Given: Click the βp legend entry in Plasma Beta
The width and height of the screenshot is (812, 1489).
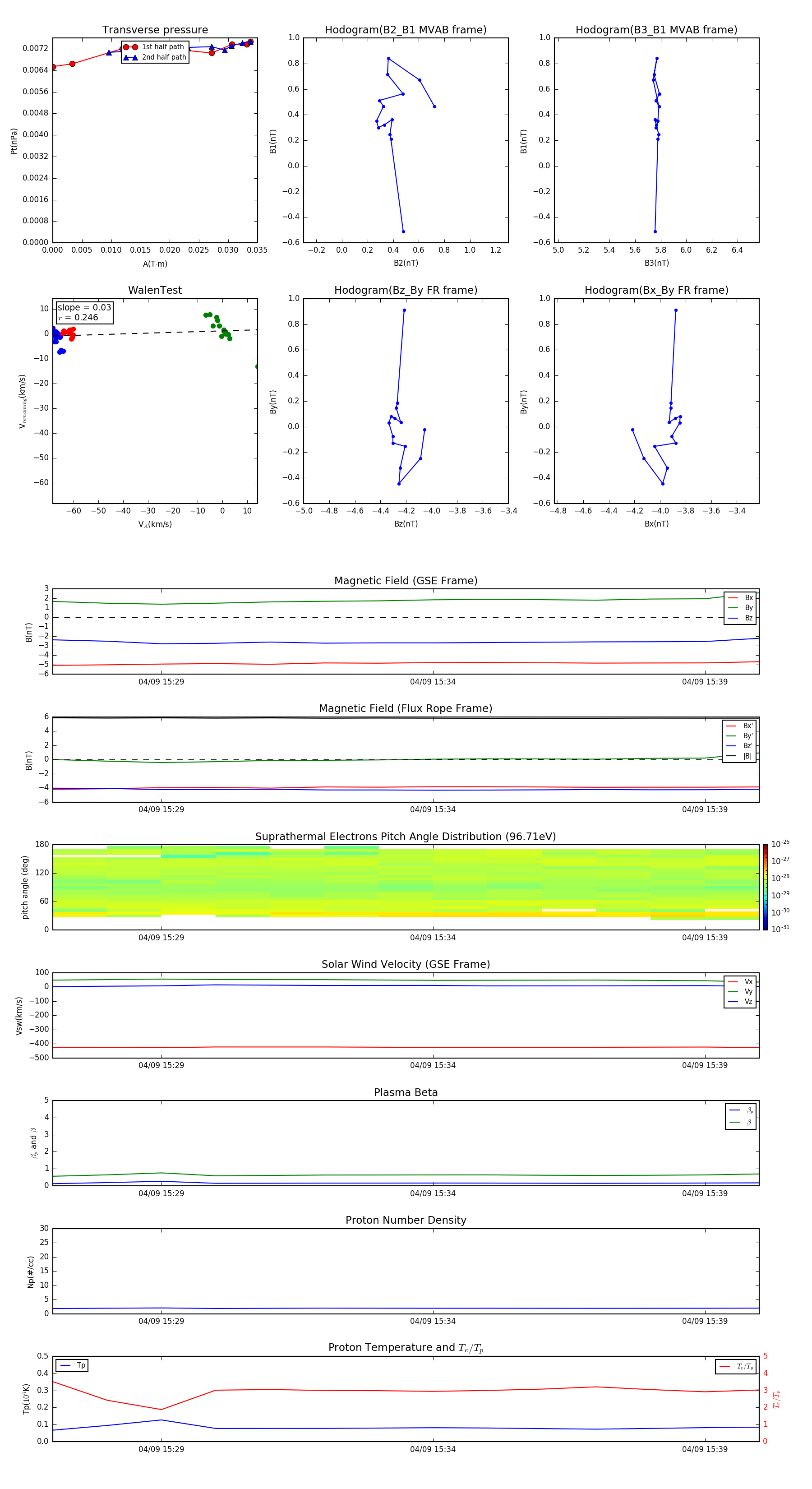Looking at the screenshot, I should pyautogui.click(x=741, y=1110).
